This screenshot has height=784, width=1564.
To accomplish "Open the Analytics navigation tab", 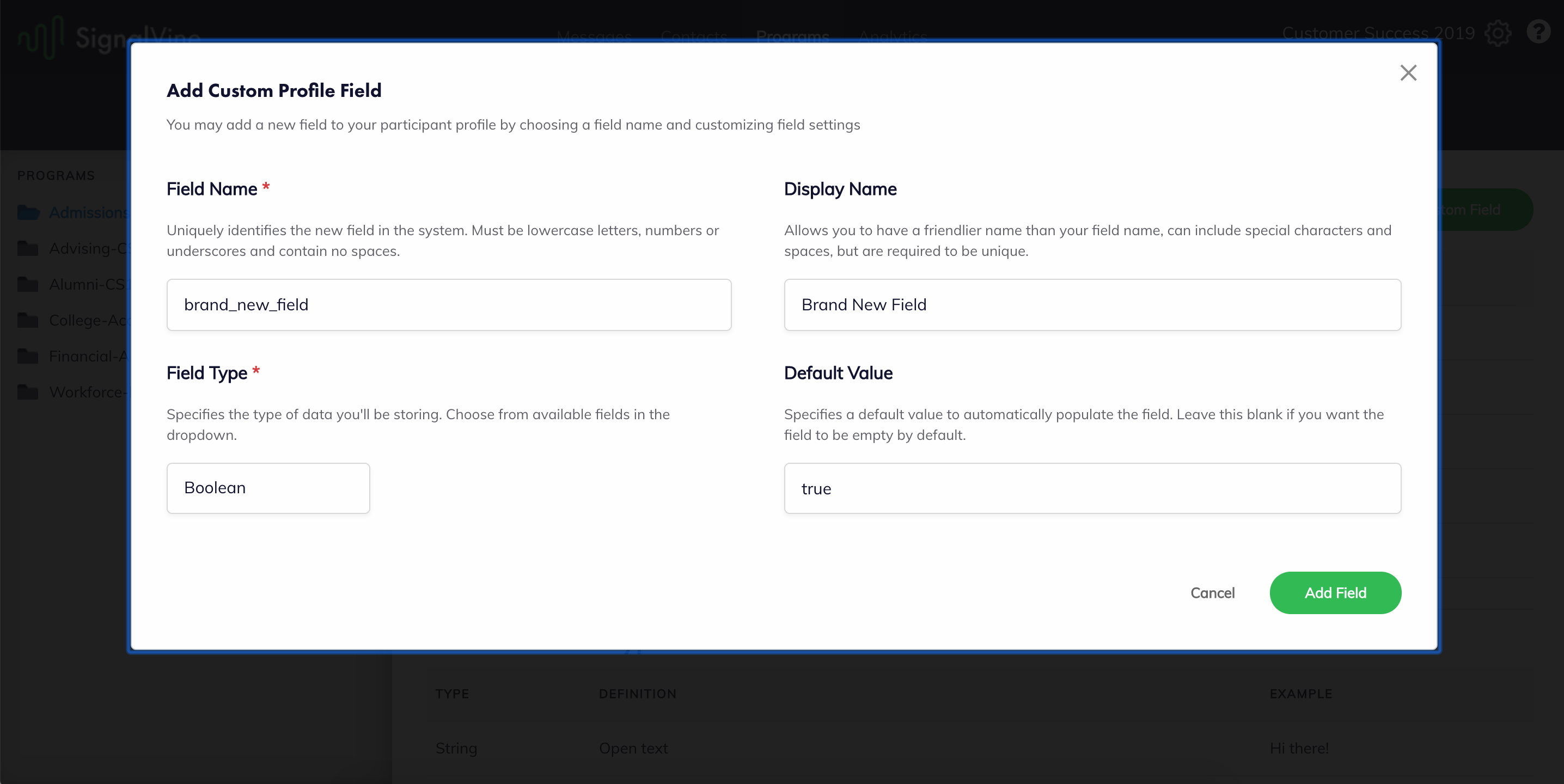I will [893, 36].
